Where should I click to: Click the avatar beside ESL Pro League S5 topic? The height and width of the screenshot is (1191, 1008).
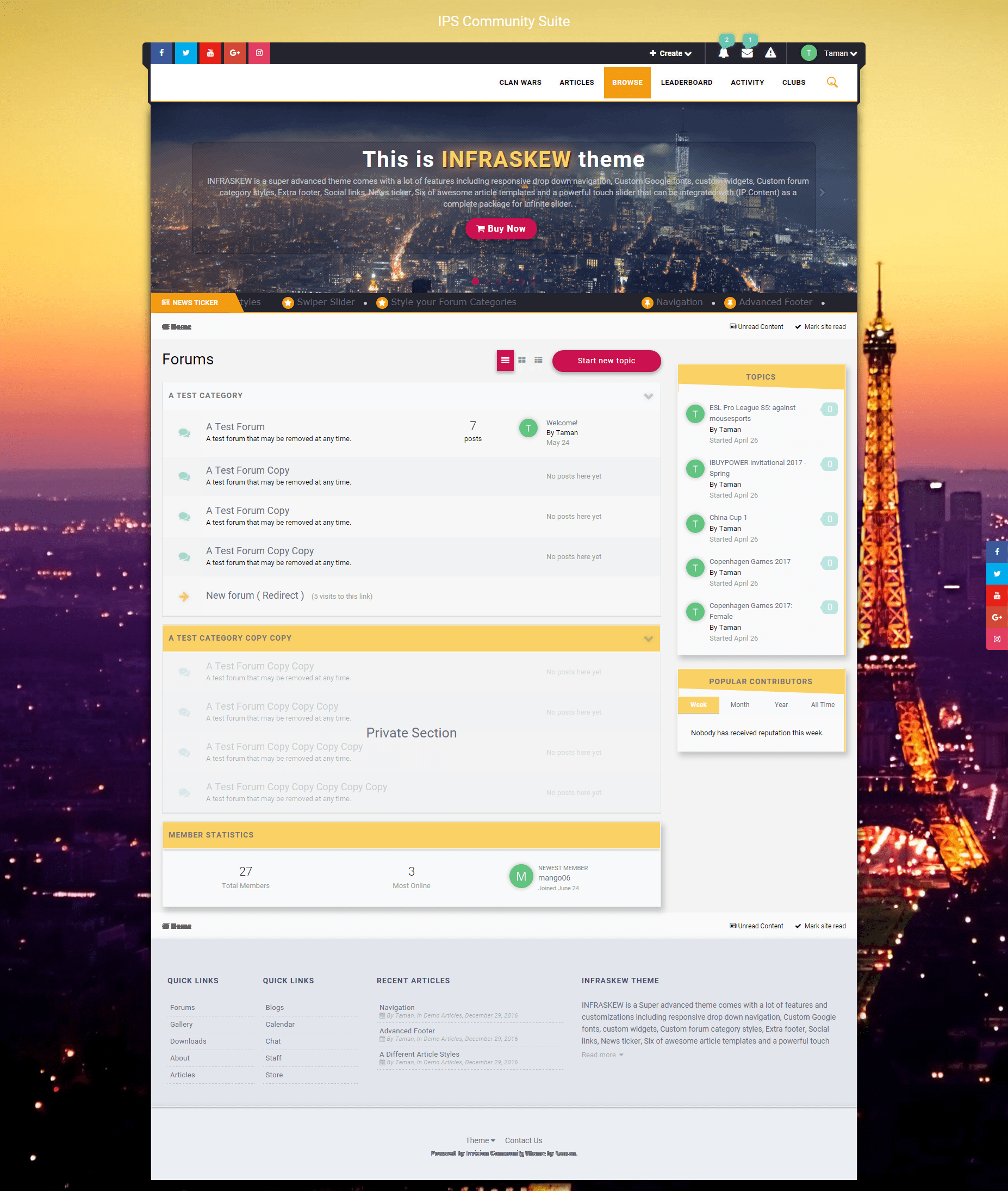coord(695,414)
